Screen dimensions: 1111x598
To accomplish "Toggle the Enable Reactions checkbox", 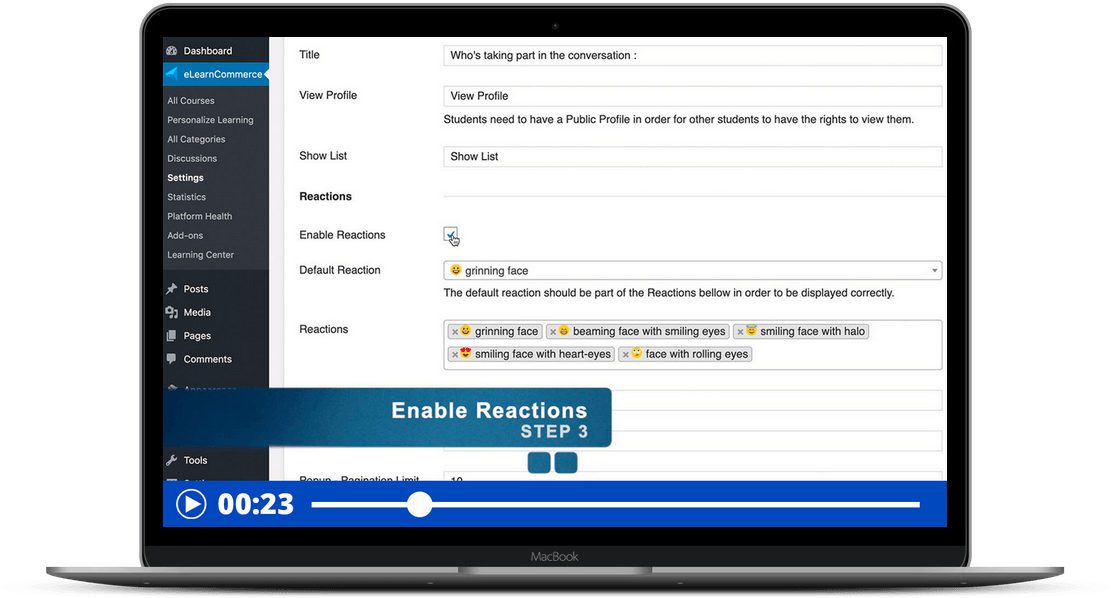I will point(450,234).
